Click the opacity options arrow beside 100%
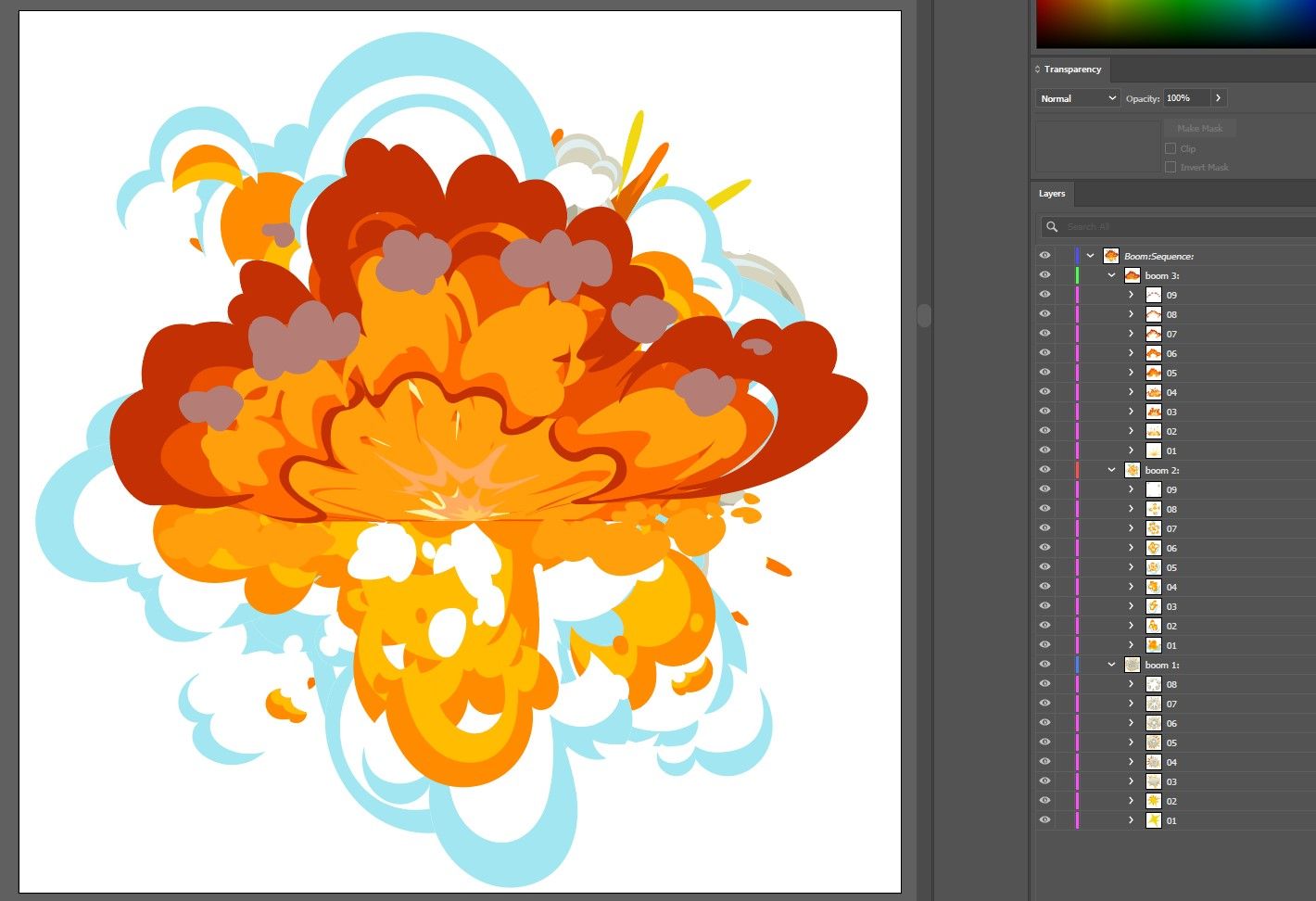The height and width of the screenshot is (901, 1316). (1218, 97)
